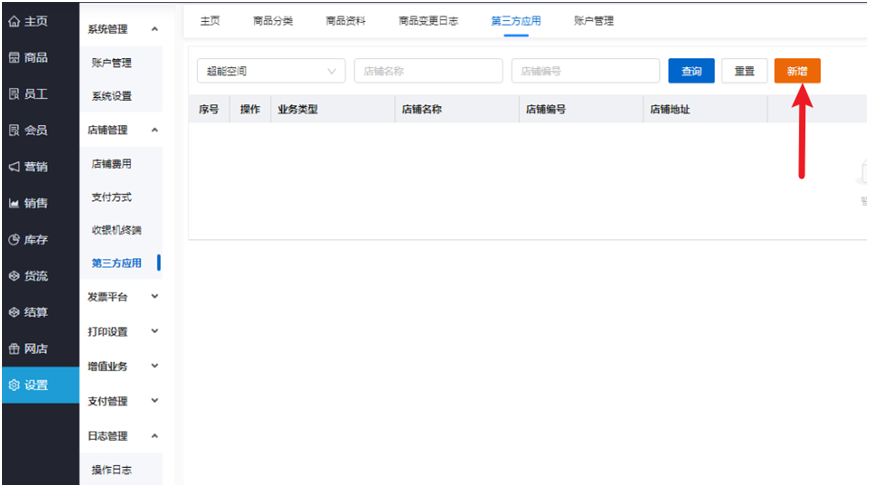Viewport: 869px width, 487px height.
Task: Click the 营销 marketing megaphone icon
Action: [14, 167]
